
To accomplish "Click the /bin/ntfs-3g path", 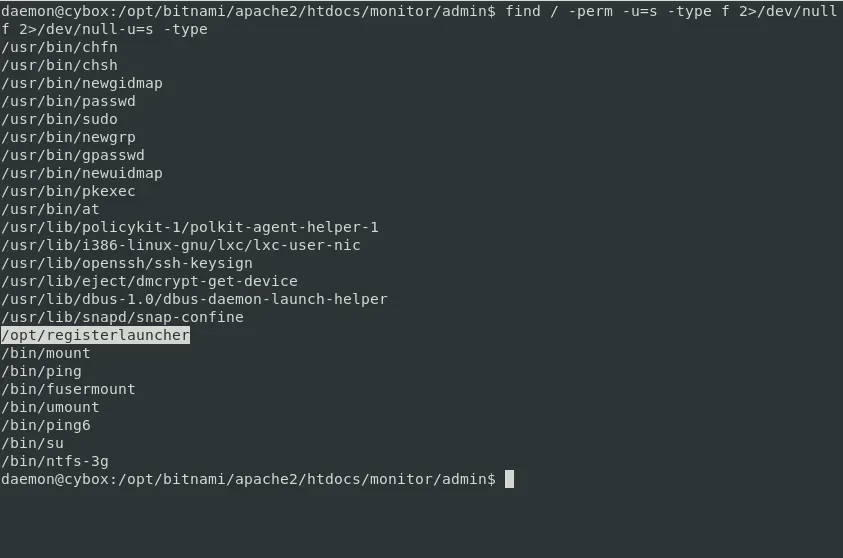I will [55, 461].
